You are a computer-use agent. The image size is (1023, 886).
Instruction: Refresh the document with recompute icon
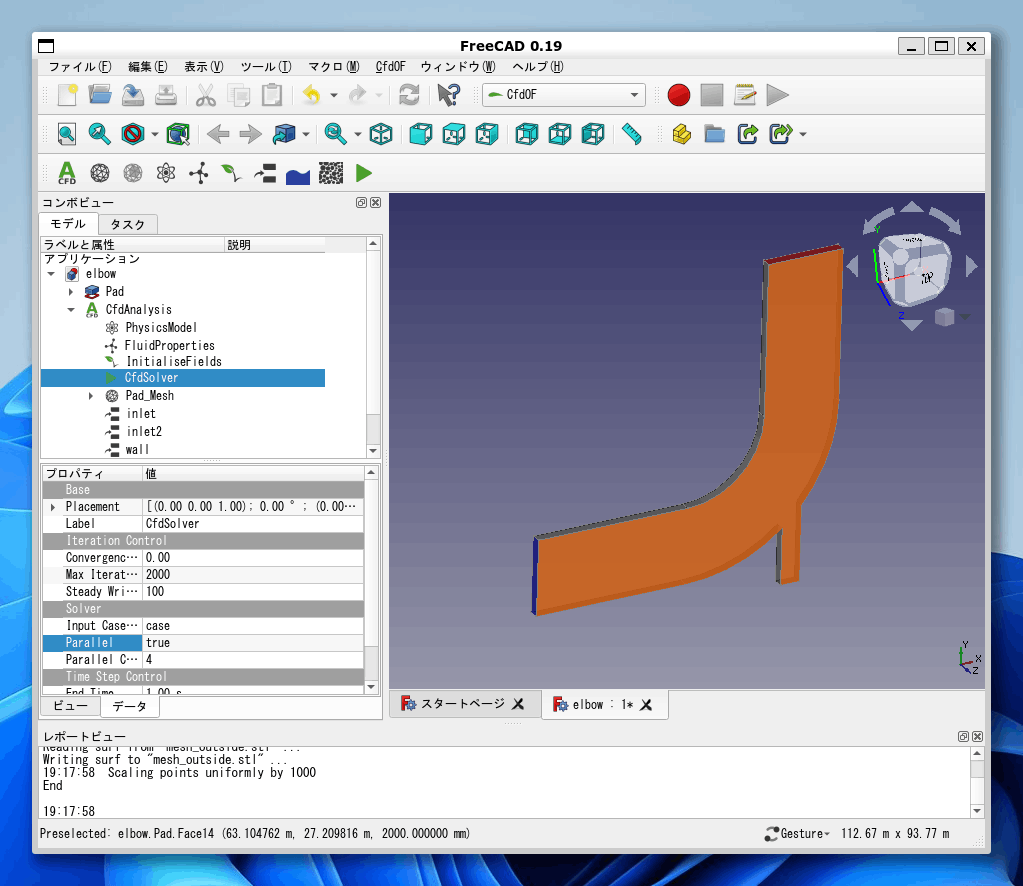pyautogui.click(x=409, y=95)
